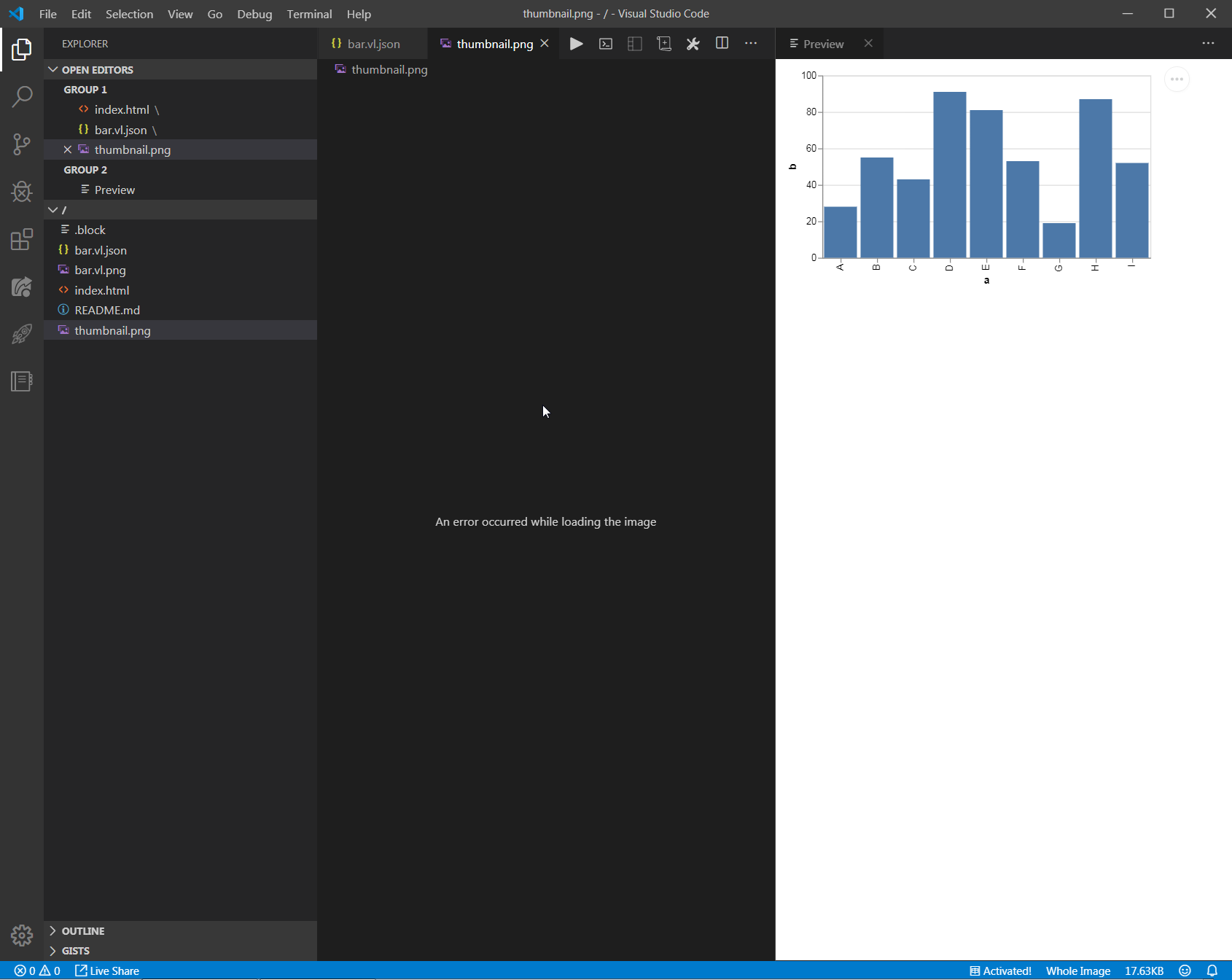Toggle Whole Image mode in the status bar
Screen dimensions: 1232x980
tap(1078, 971)
